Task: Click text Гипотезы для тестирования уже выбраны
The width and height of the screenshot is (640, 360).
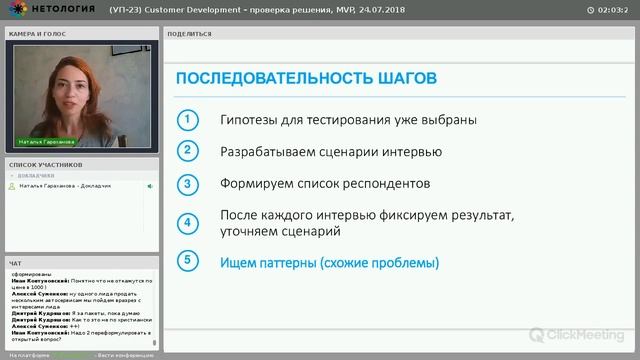Action: (348, 120)
